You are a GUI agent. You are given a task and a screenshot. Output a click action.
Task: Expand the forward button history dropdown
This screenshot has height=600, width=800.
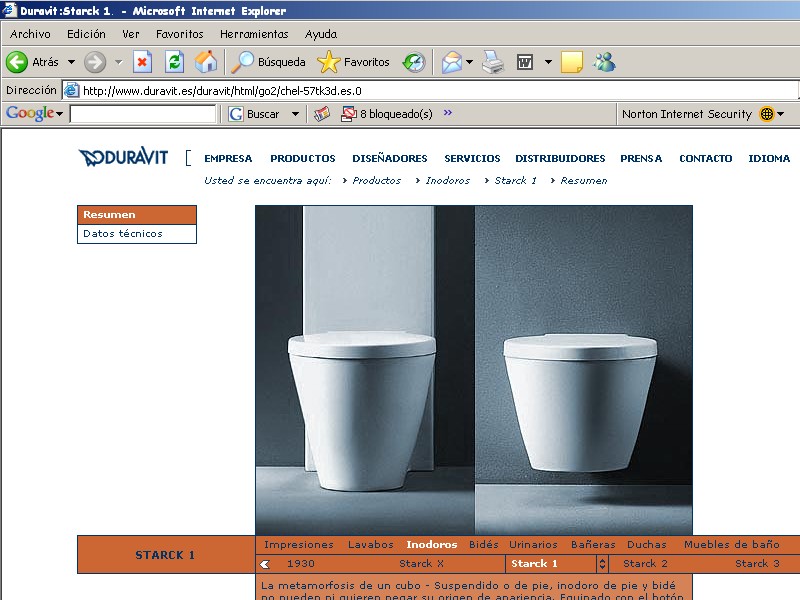point(118,62)
